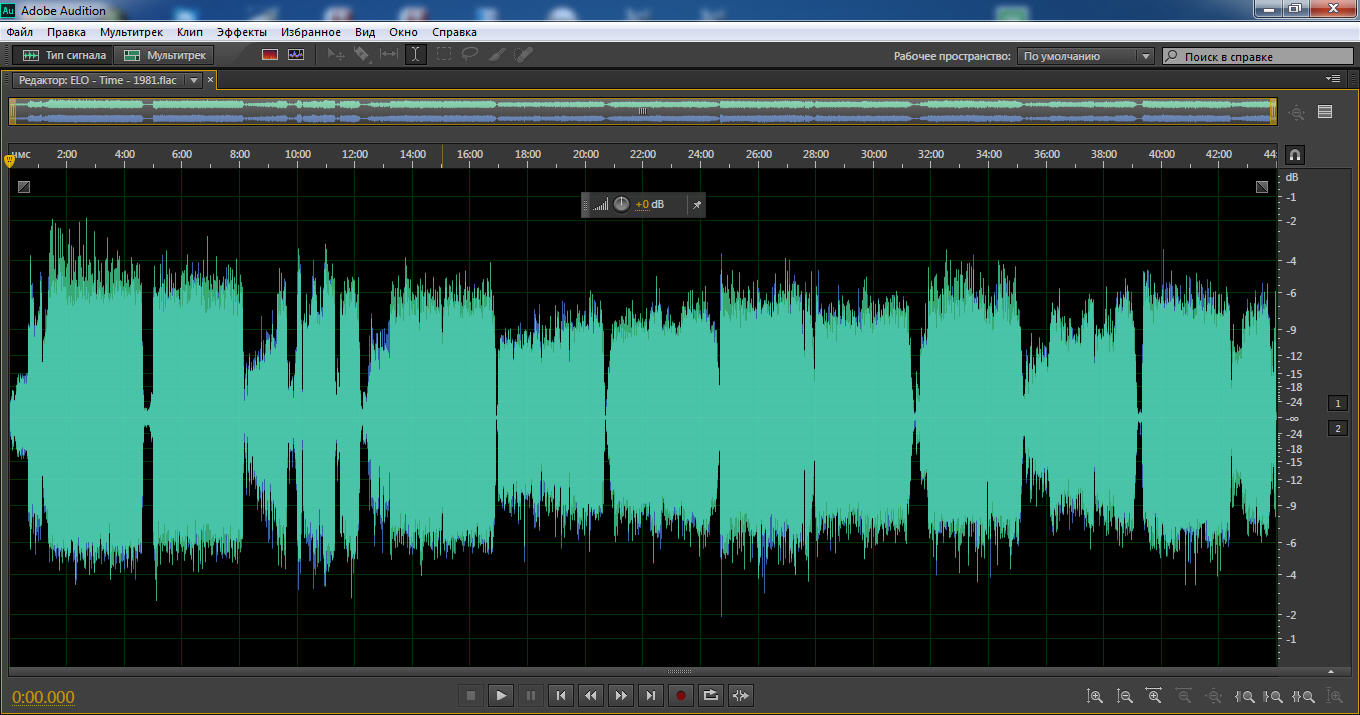
Task: Open the Вид menu
Action: [365, 32]
